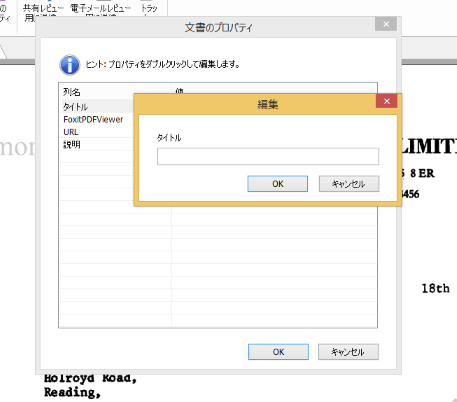457x402 pixels.
Task: Close the 文書のプロパティ dialog window
Action: (386, 24)
